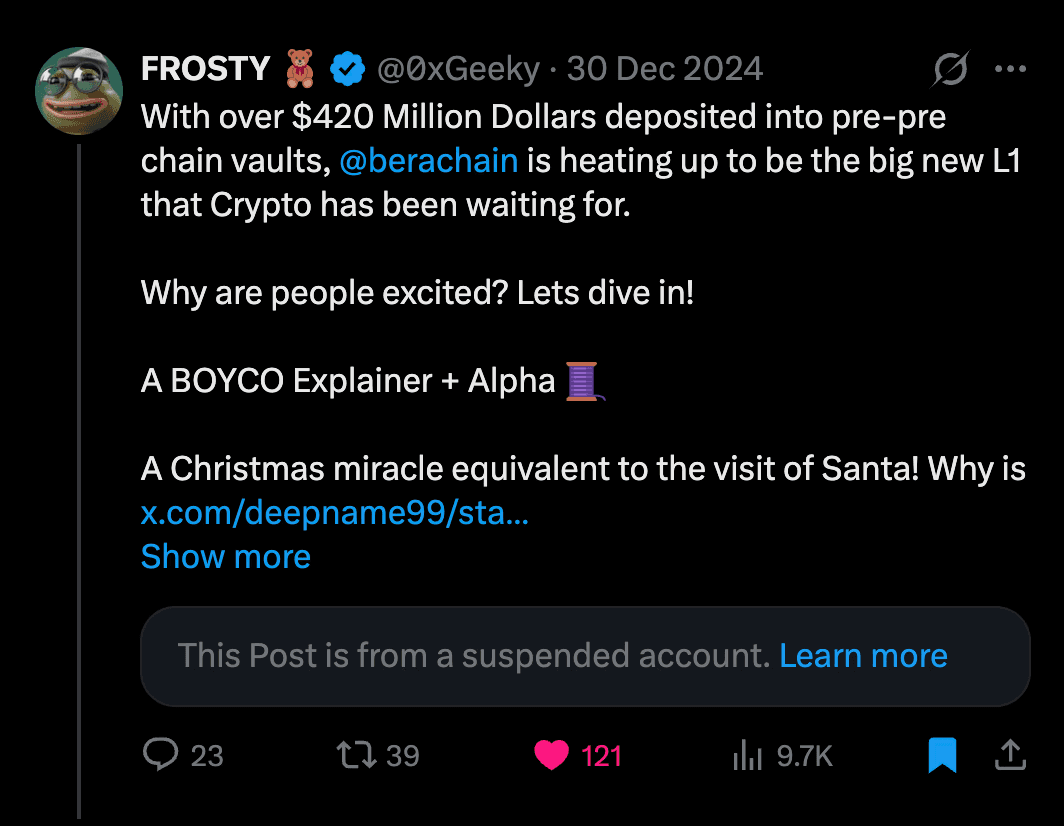1064x826 pixels.
Task: Toggle the repost arrows on this tweet
Action: pos(355,755)
